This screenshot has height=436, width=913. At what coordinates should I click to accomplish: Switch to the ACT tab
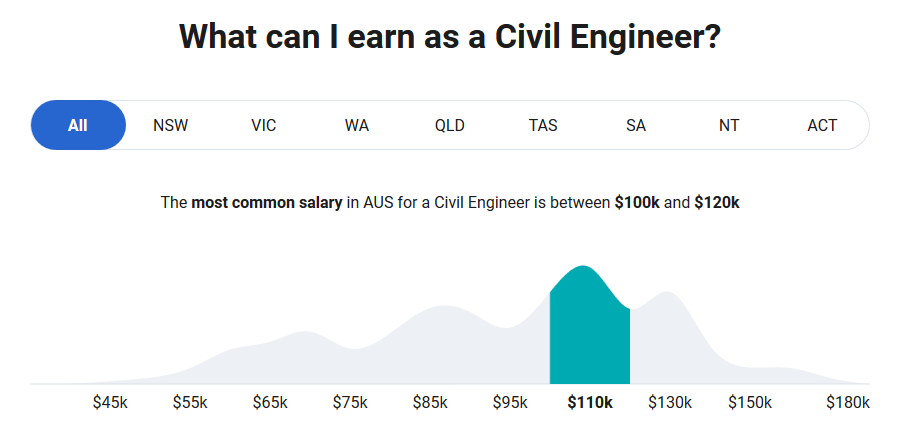pyautogui.click(x=822, y=125)
